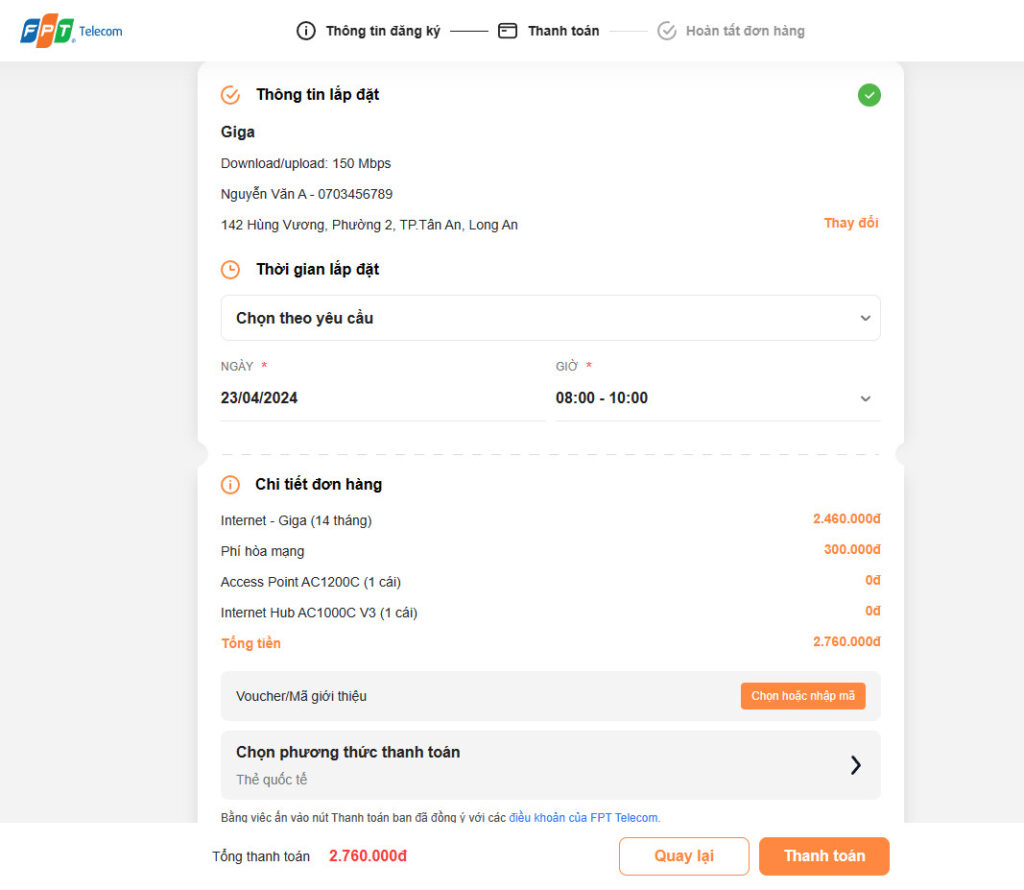Expand Chọn phương thức thanh toán arrow

(855, 765)
